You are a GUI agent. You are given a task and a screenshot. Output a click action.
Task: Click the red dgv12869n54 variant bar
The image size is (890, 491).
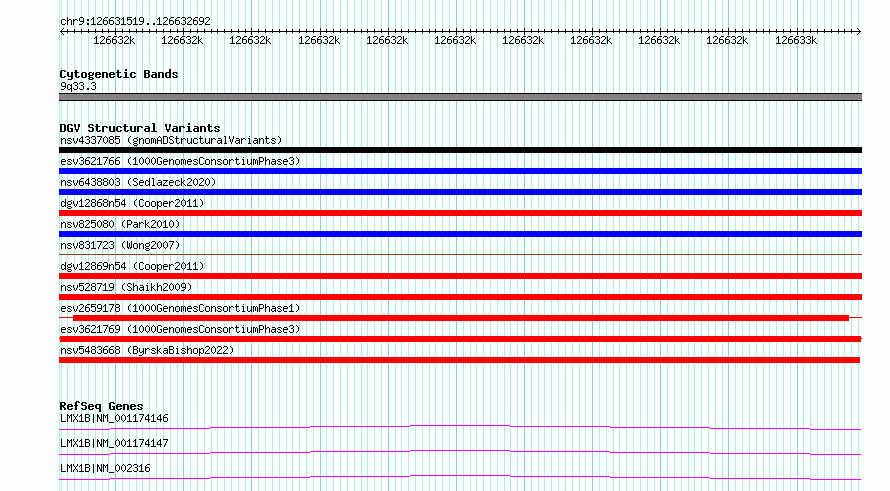coord(460,276)
